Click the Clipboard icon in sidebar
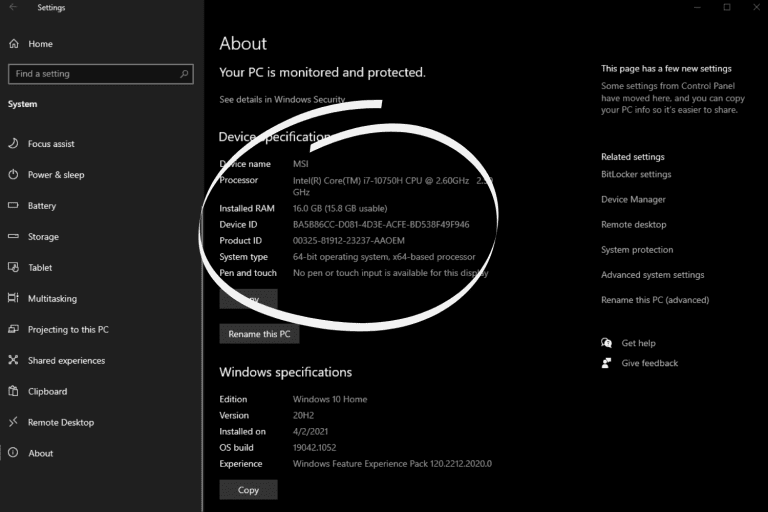This screenshot has height=512, width=768. pos(13,392)
